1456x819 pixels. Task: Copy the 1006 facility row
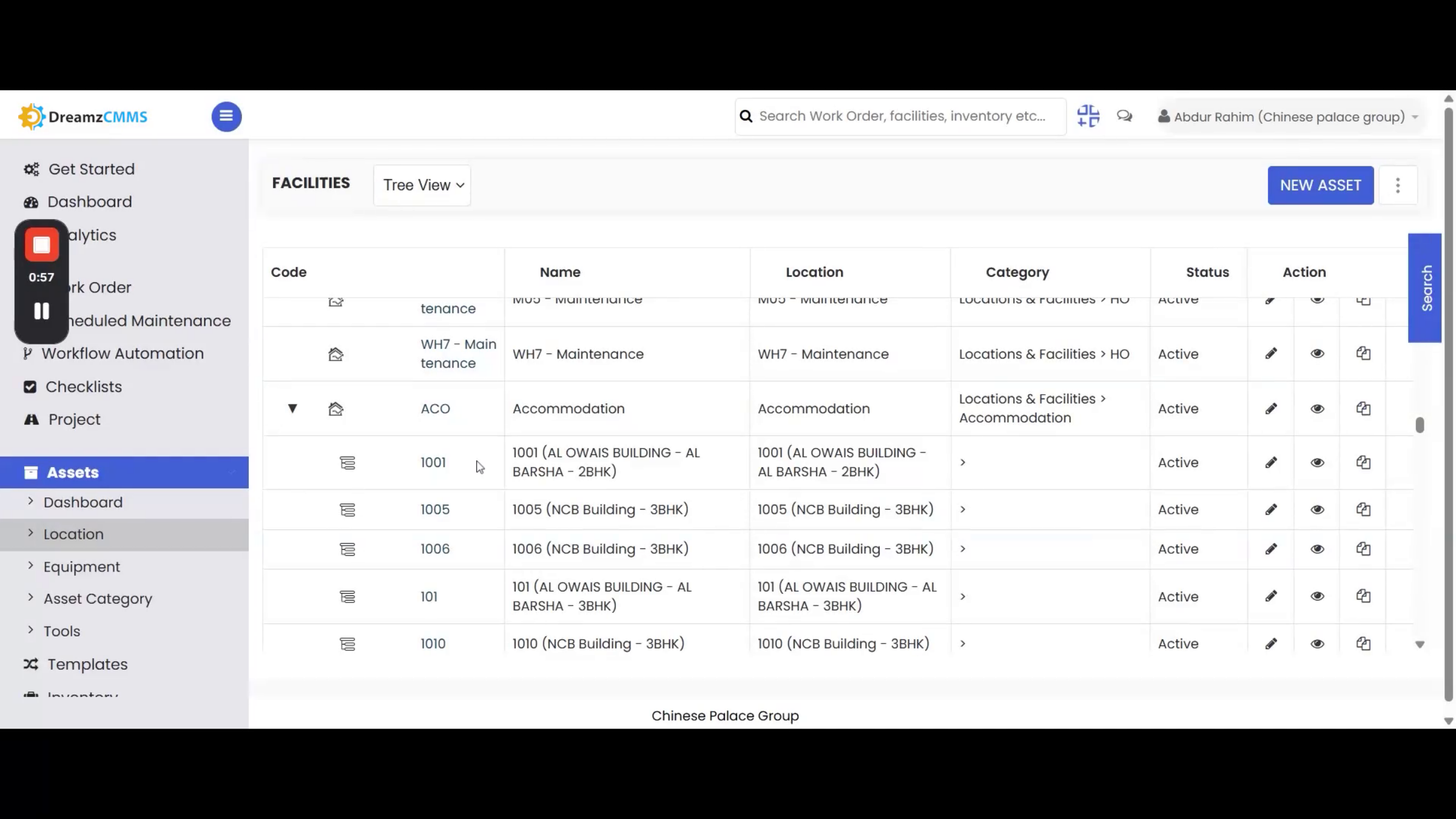(x=1363, y=549)
